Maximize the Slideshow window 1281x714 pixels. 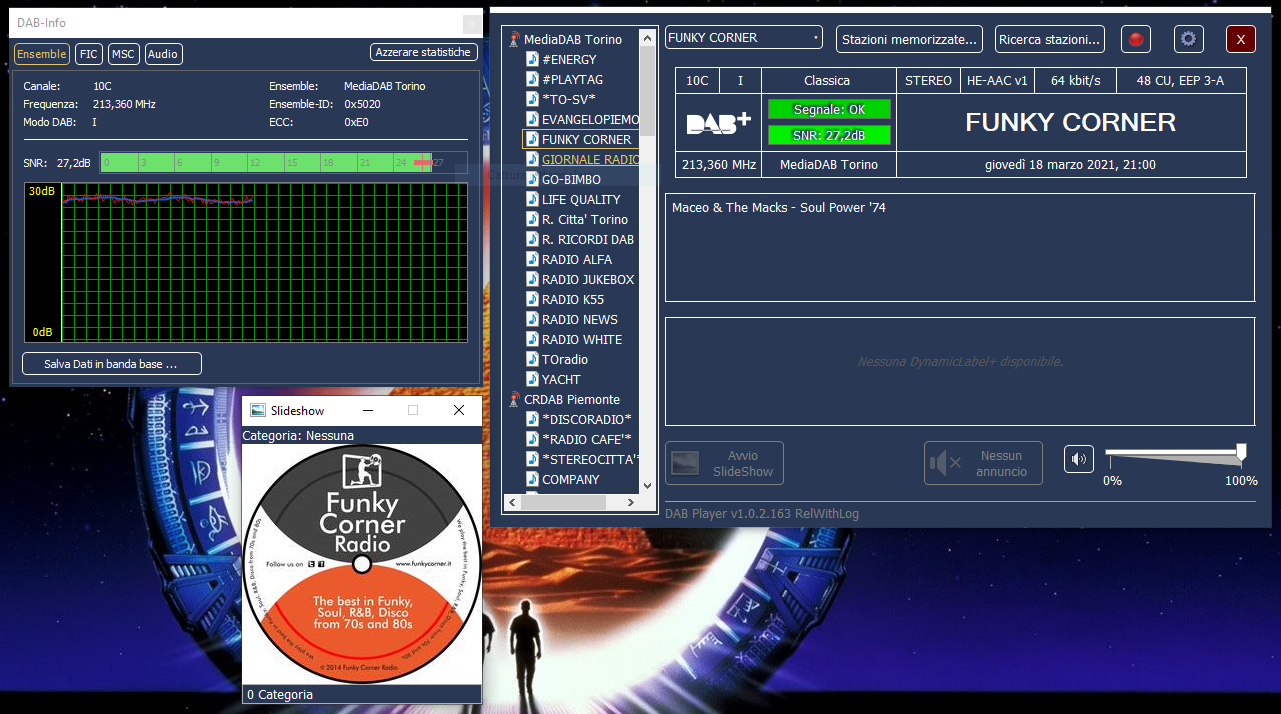tap(413, 410)
